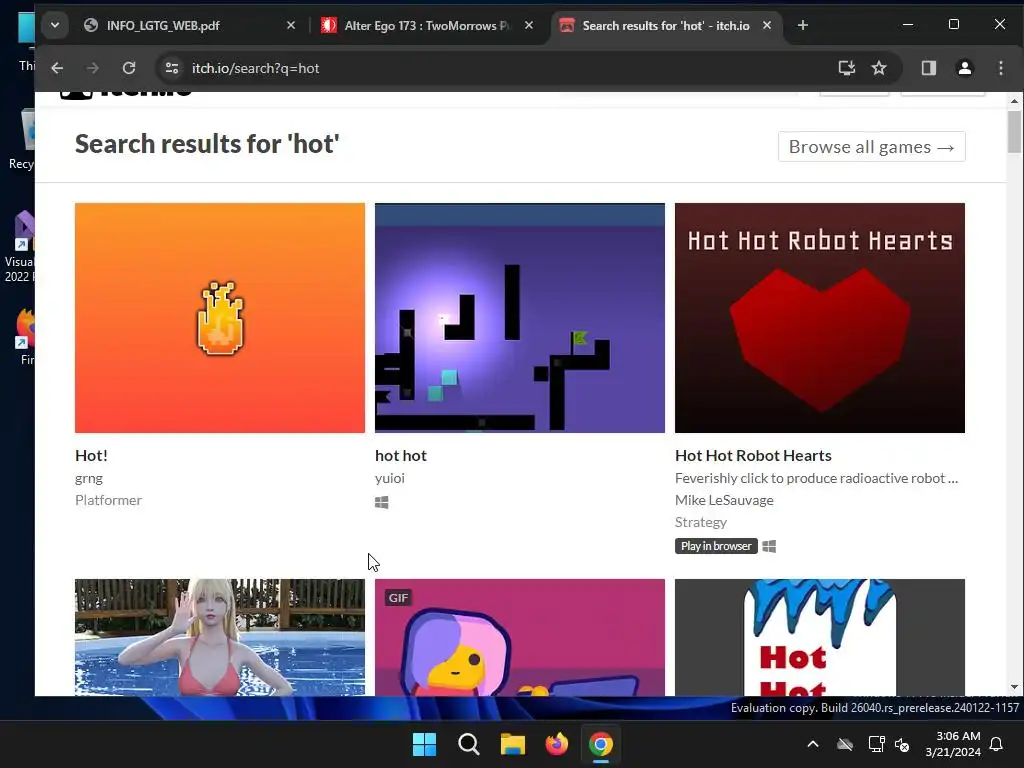Click the muted volume tray icon

(x=902, y=744)
